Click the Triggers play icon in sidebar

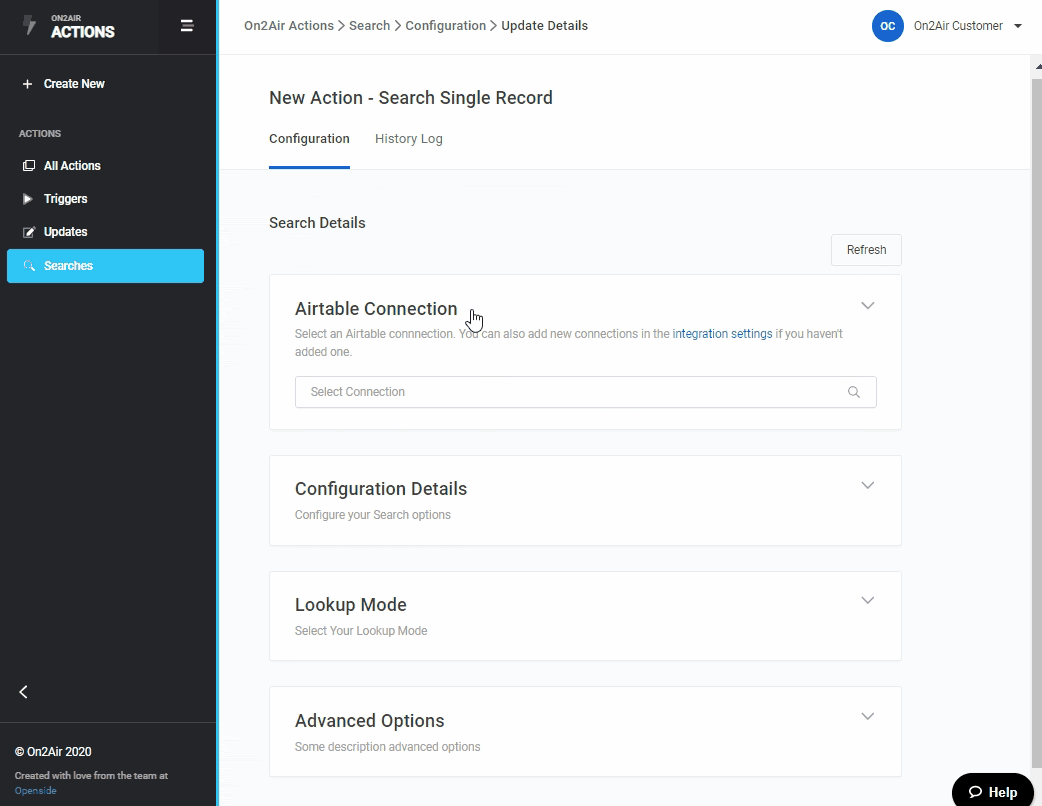[28, 199]
